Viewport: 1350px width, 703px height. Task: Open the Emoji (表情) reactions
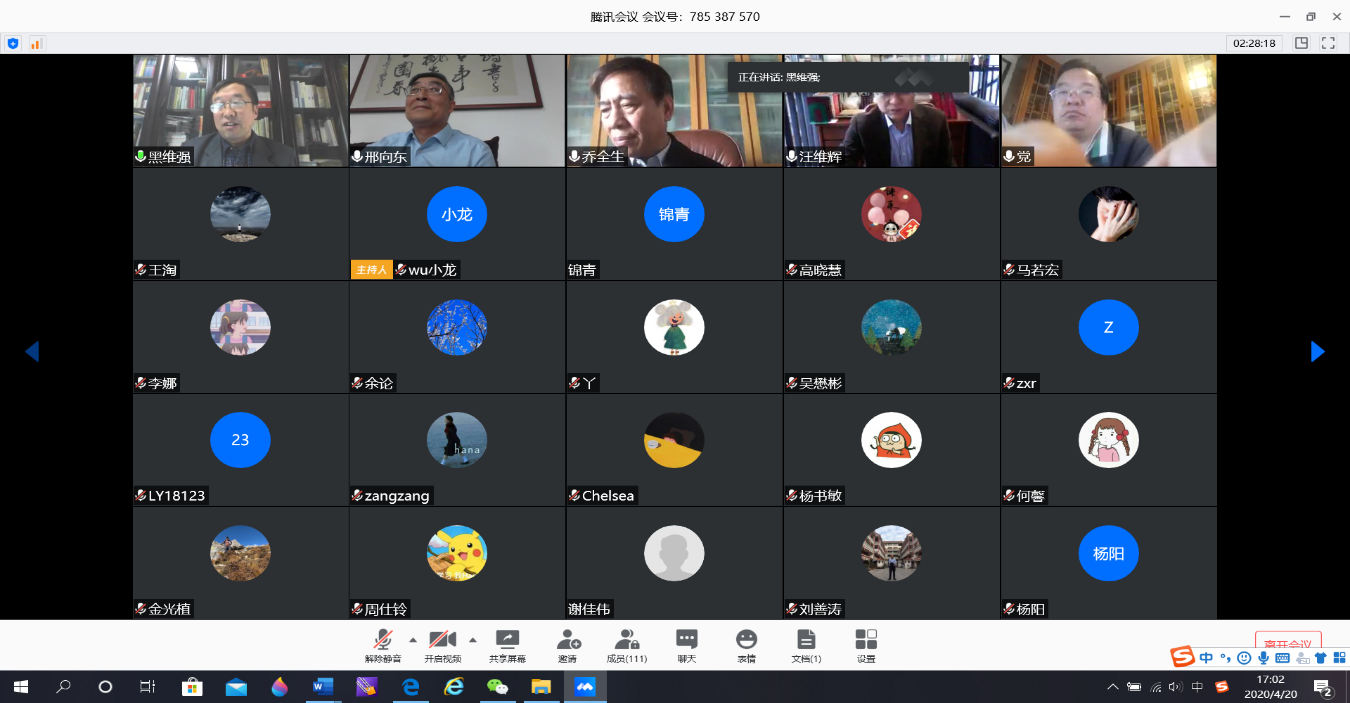coord(746,645)
